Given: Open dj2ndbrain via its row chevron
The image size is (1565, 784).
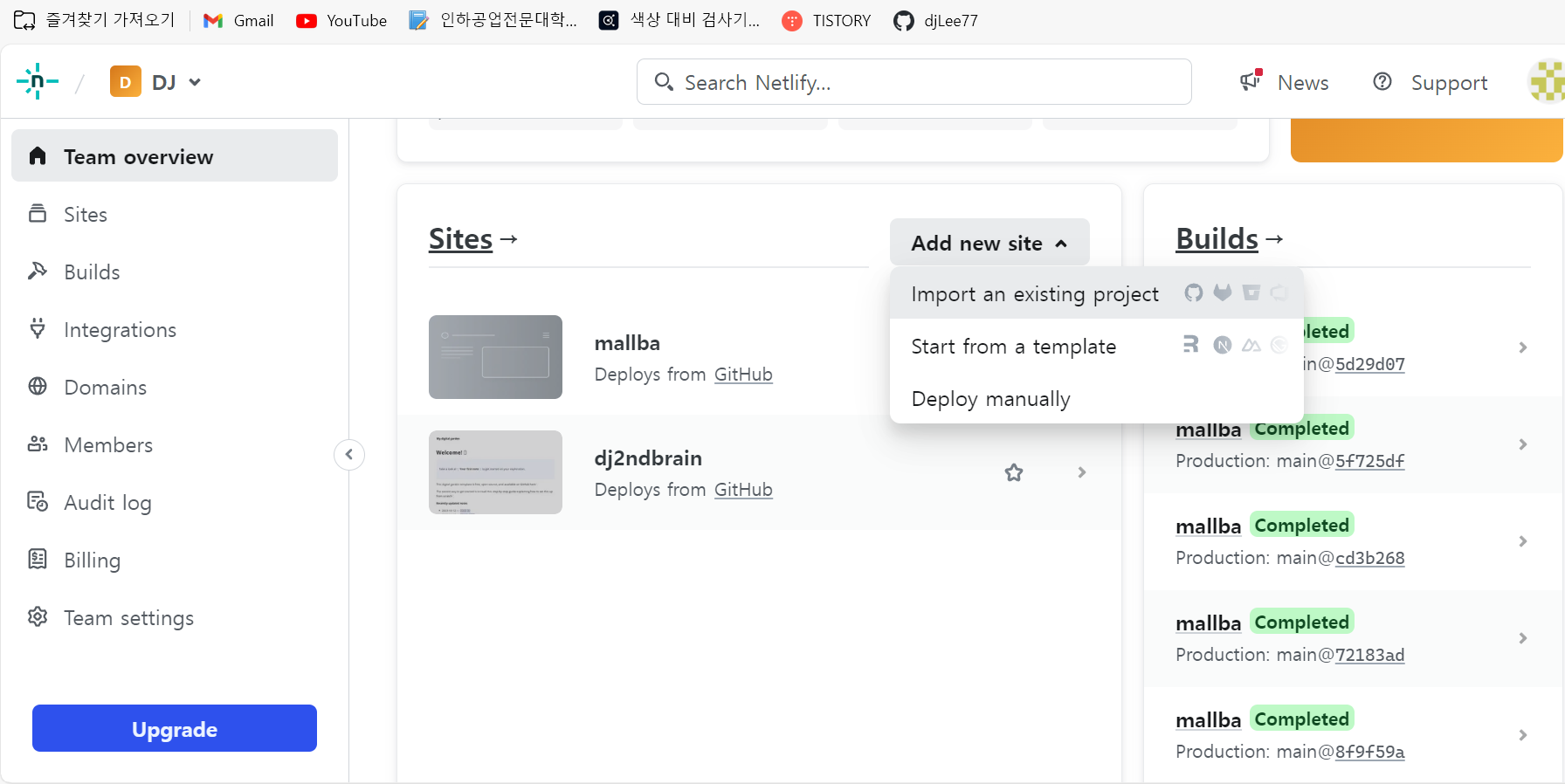Looking at the screenshot, I should coord(1082,472).
